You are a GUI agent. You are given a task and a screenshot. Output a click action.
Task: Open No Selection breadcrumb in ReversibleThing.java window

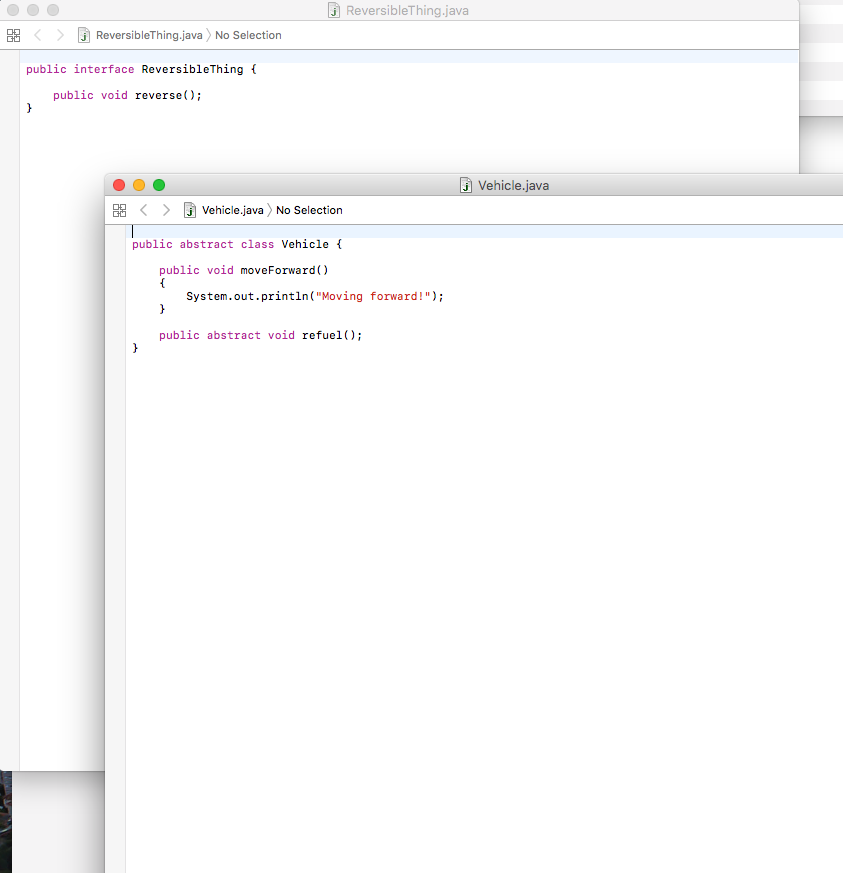pyautogui.click(x=248, y=35)
